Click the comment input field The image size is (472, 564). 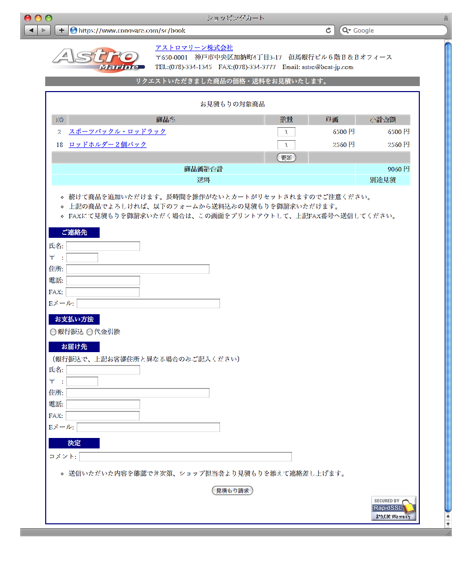pos(186,457)
